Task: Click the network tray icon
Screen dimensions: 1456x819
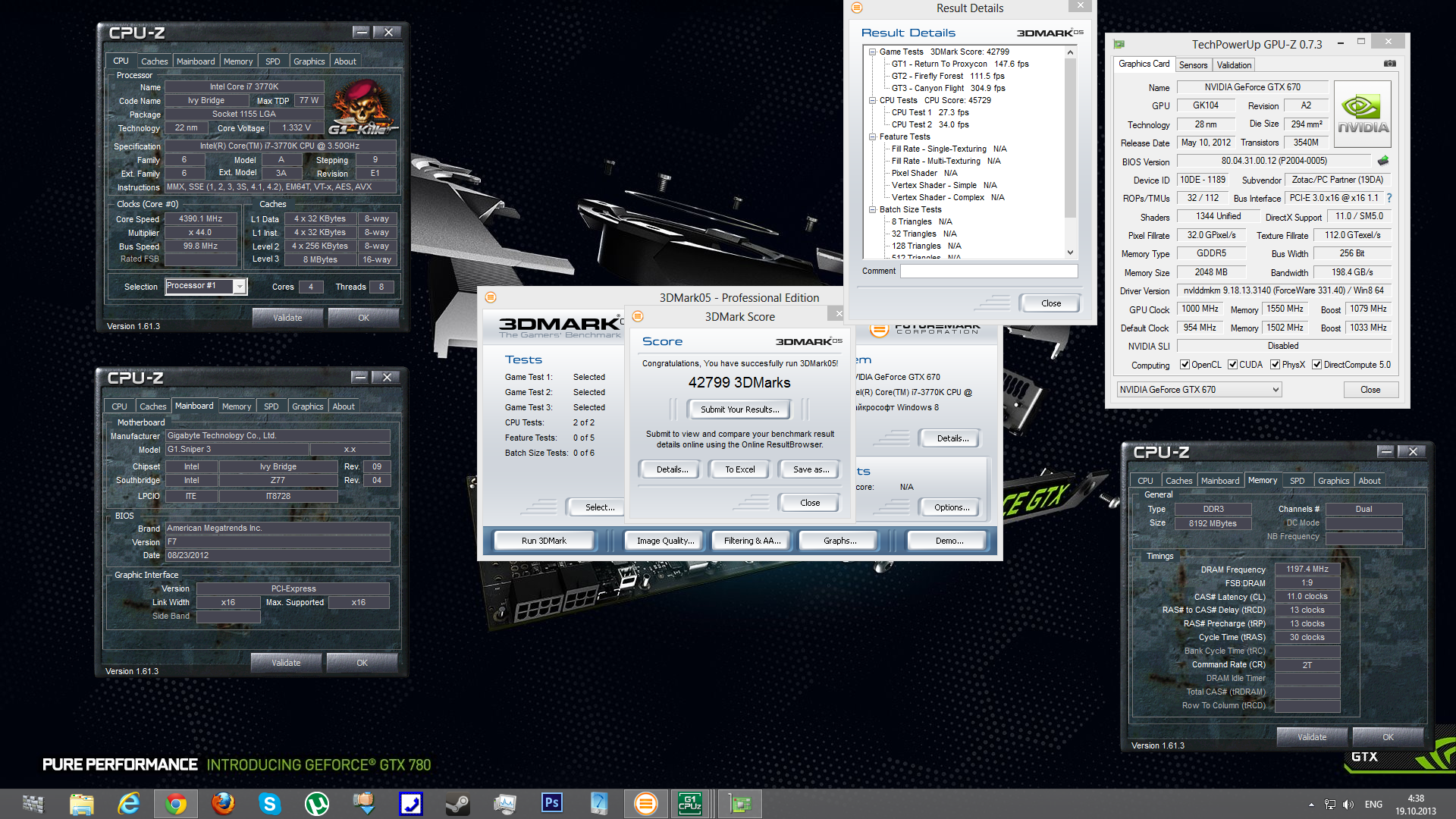Action: pyautogui.click(x=1329, y=805)
